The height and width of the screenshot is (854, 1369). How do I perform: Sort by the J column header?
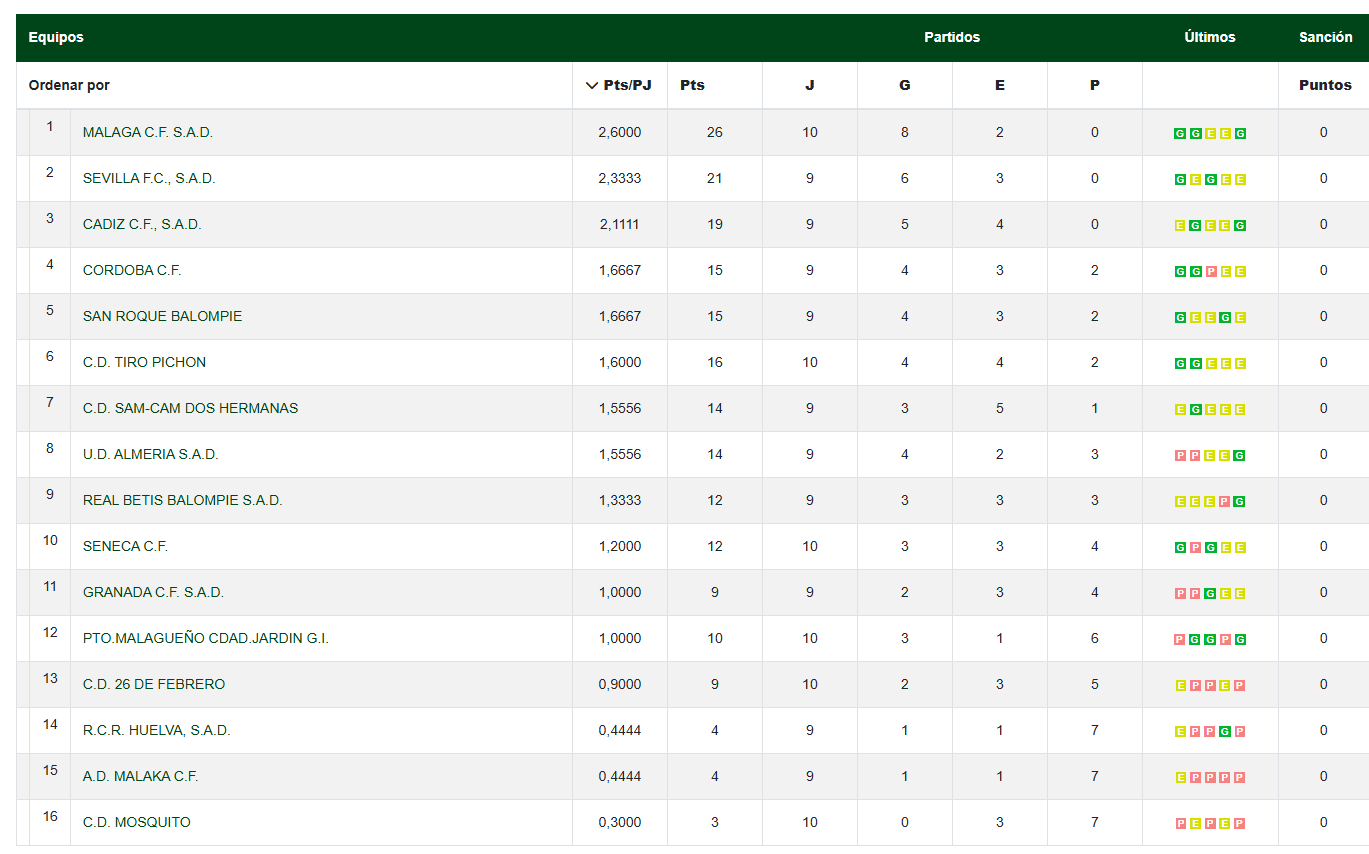pos(810,85)
